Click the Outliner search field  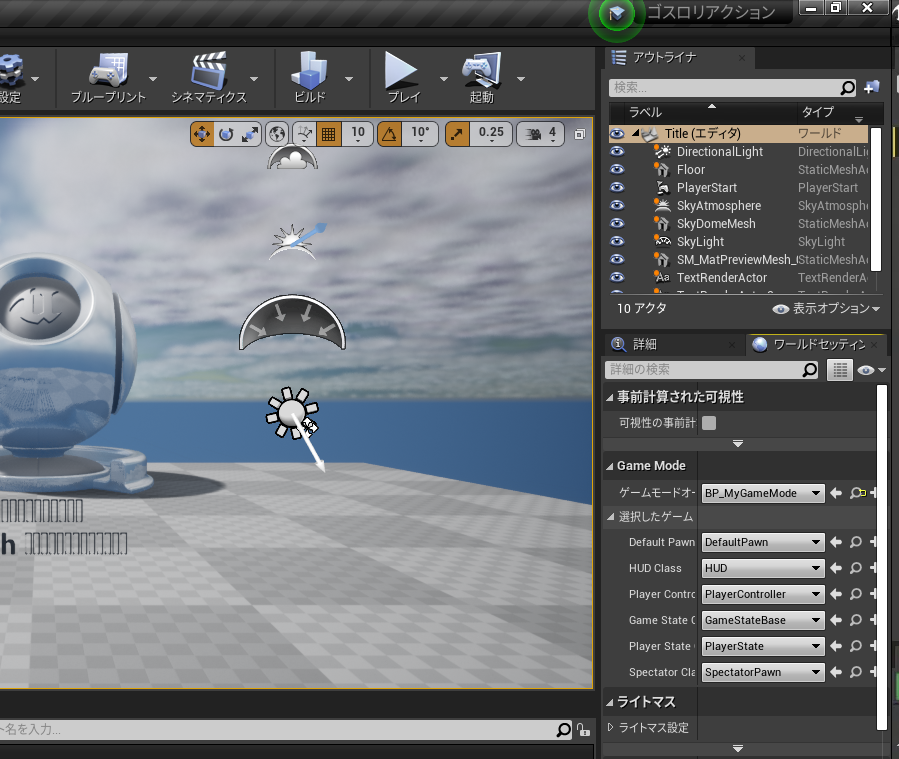pos(724,88)
